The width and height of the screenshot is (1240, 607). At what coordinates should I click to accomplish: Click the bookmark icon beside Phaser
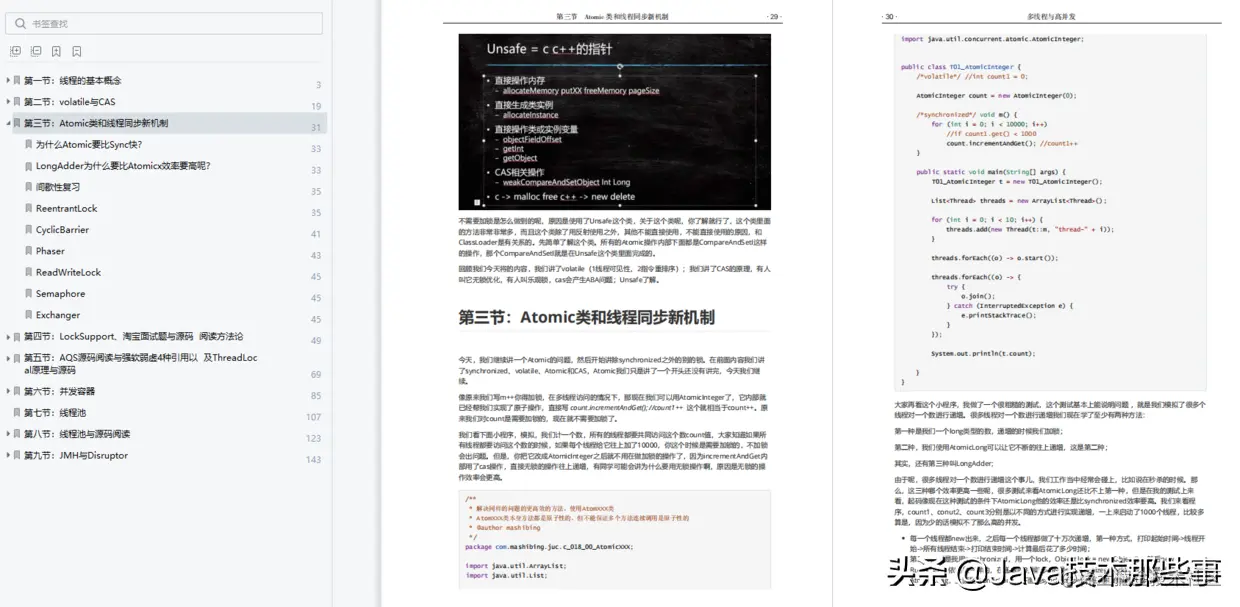[x=28, y=251]
